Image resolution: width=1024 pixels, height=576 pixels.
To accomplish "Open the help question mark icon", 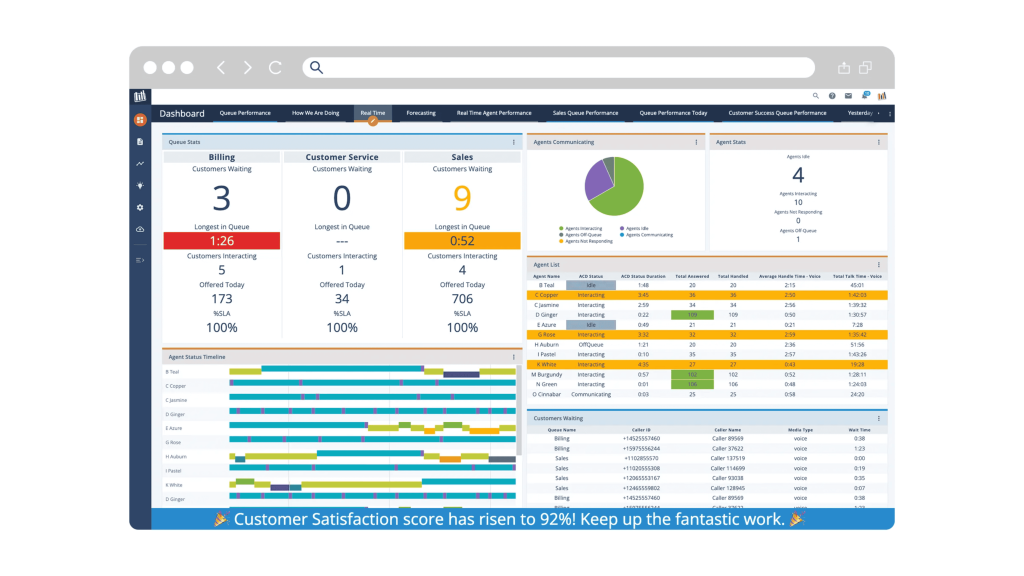I will click(x=832, y=96).
